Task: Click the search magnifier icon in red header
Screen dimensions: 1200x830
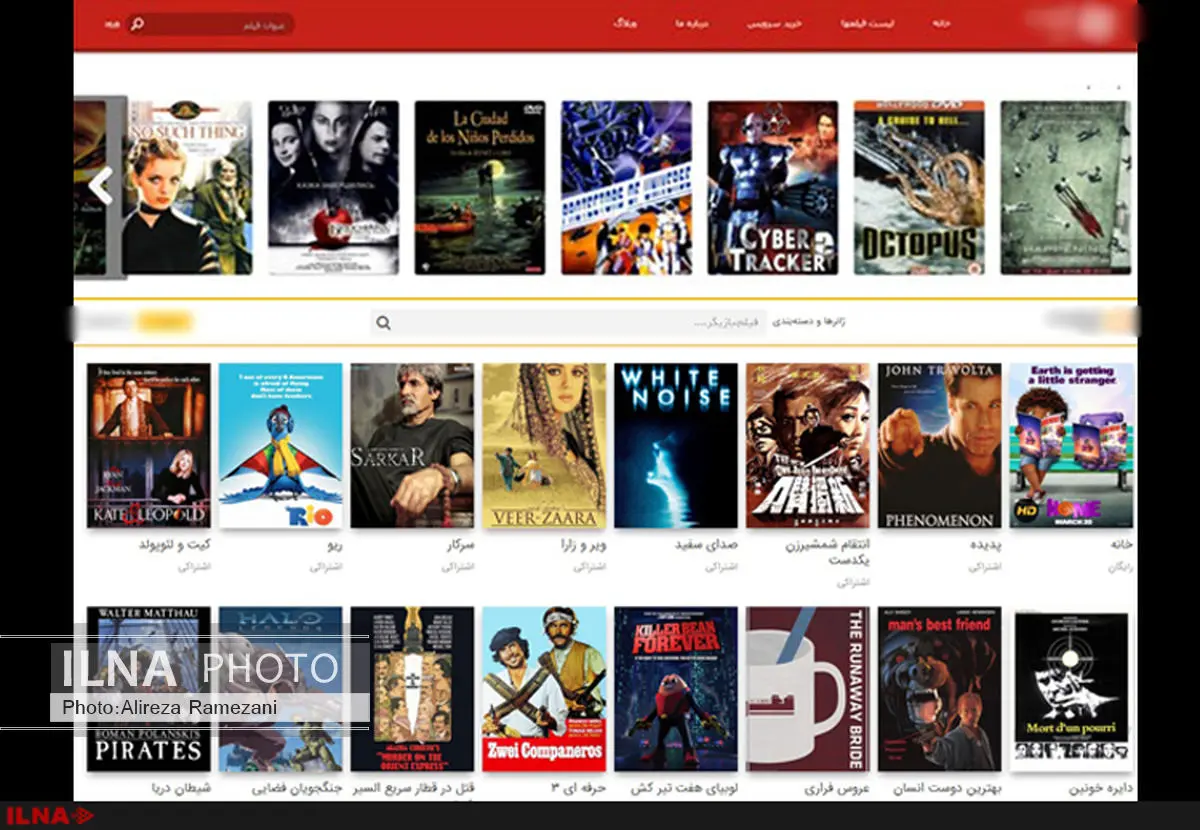Action: point(137,23)
